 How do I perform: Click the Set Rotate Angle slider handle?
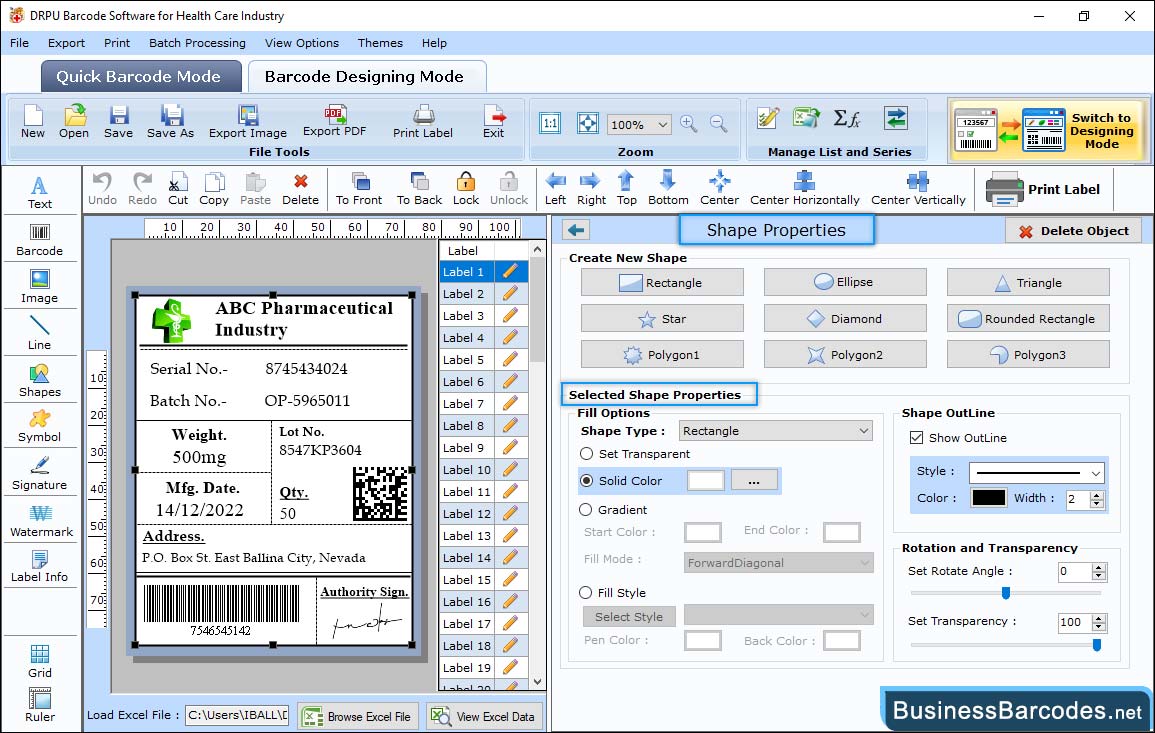(1005, 592)
